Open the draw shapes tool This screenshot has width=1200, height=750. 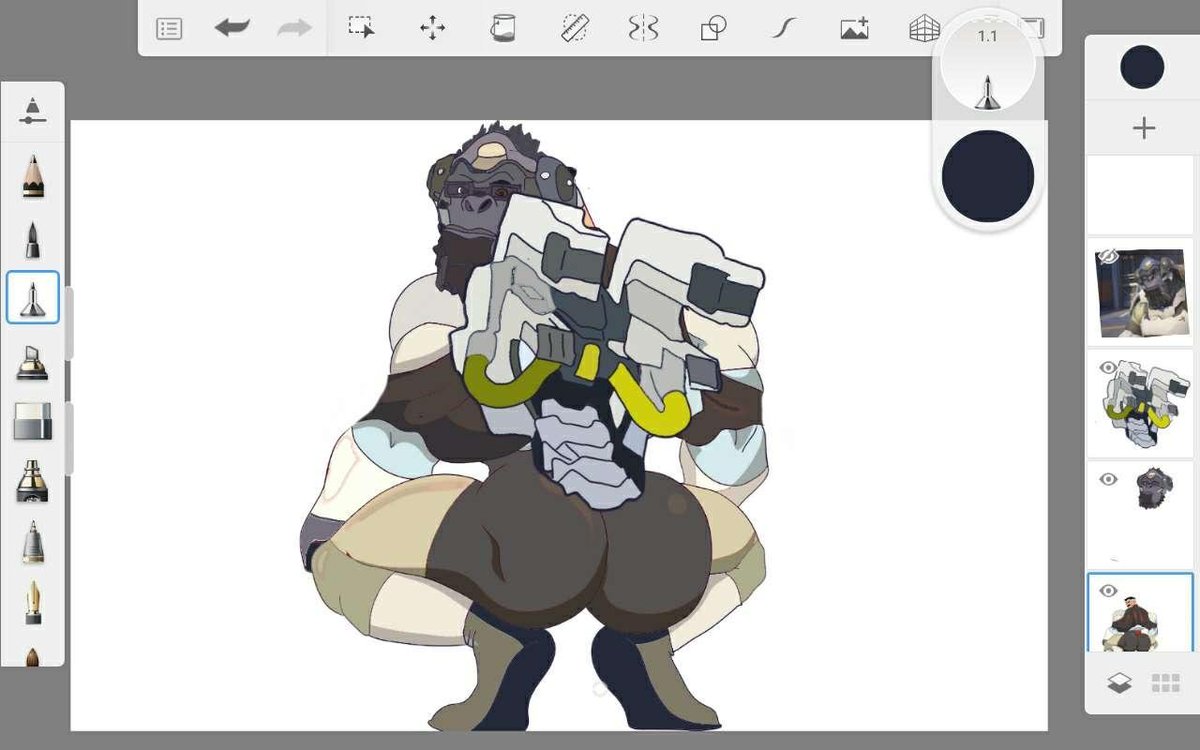(x=713, y=28)
